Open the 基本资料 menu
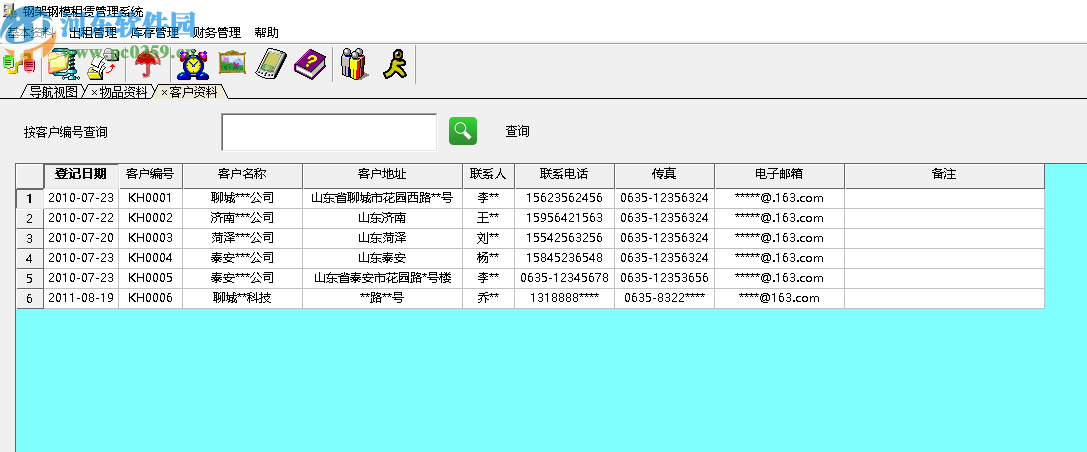 31,33
